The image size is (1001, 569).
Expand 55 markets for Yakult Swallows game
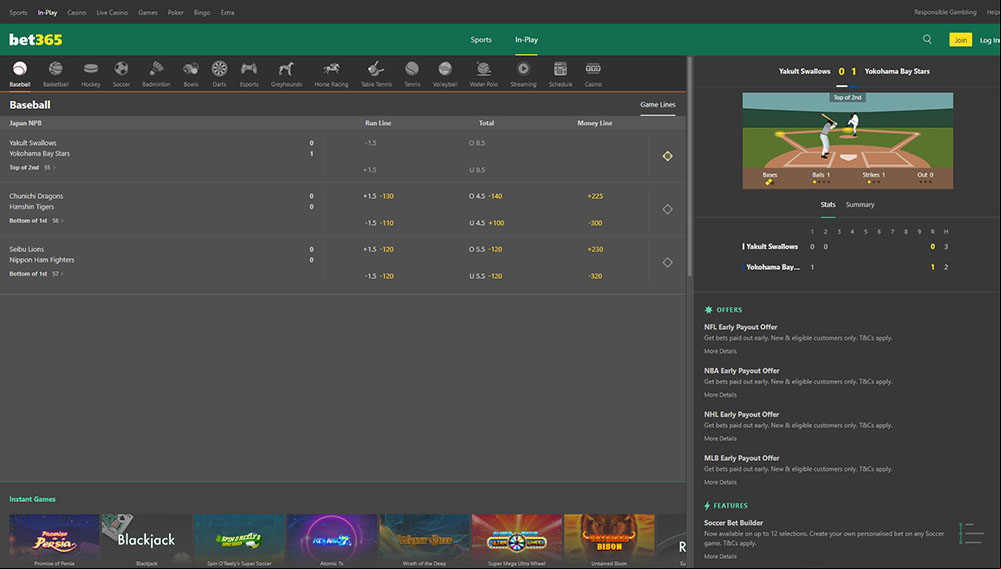49,167
